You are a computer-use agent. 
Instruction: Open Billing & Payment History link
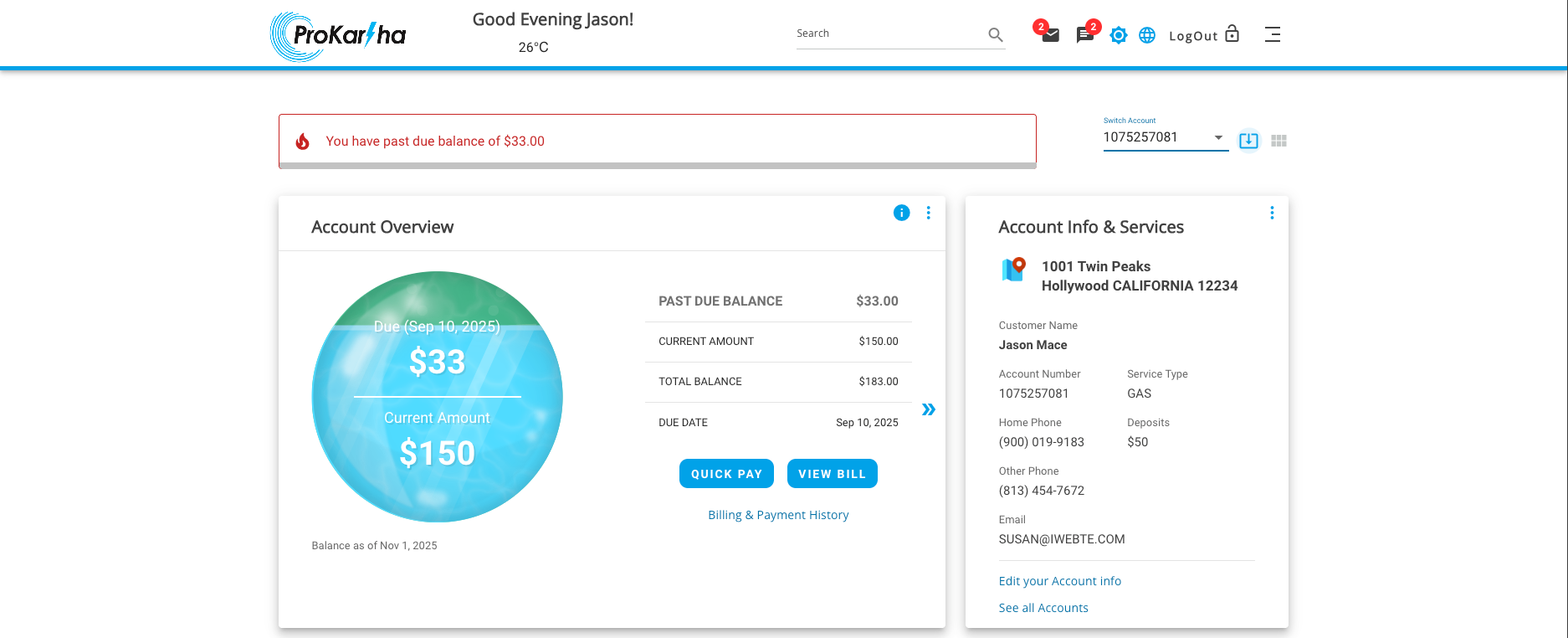click(x=778, y=515)
